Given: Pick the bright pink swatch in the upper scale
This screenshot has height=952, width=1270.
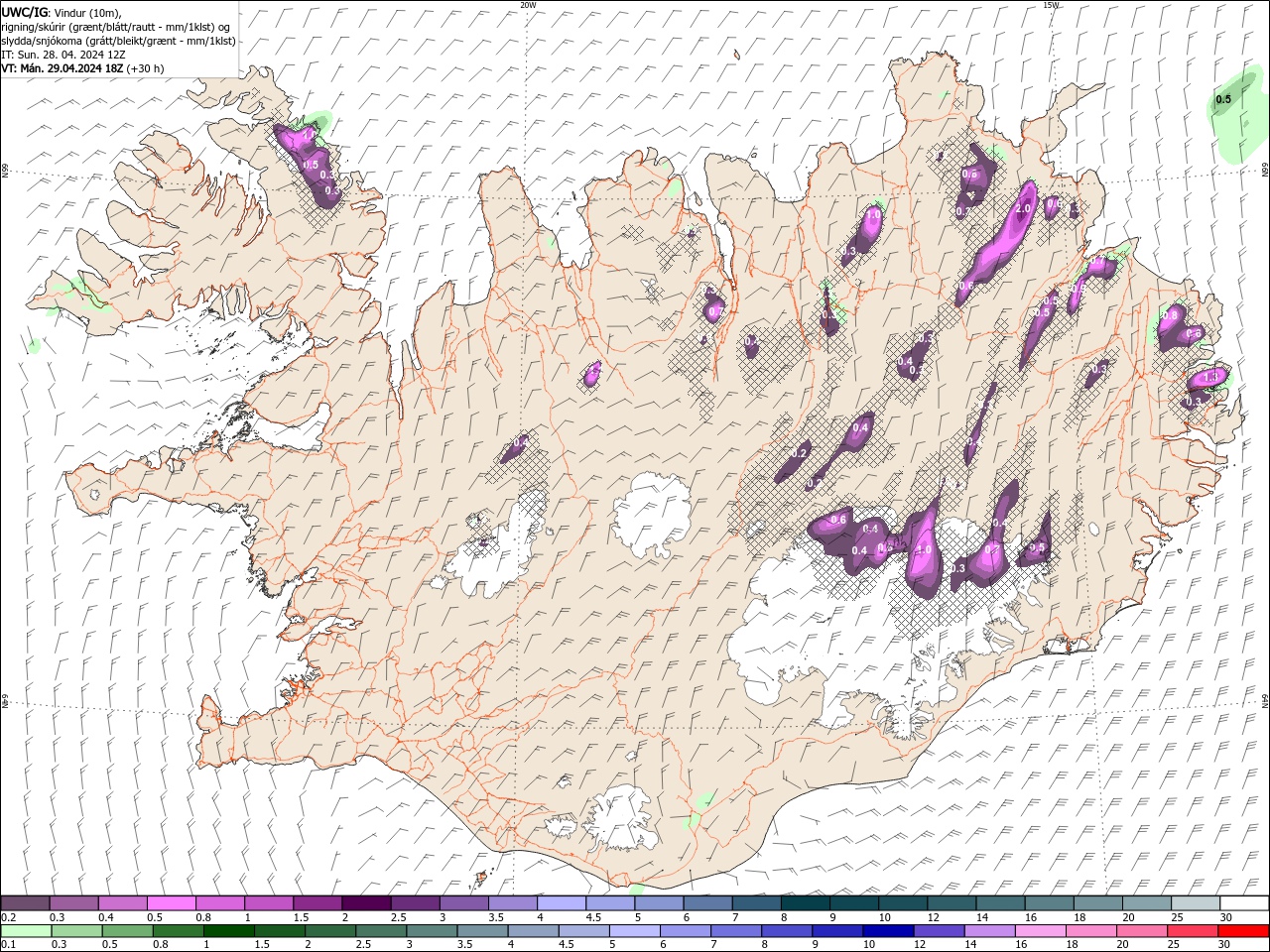Looking at the screenshot, I should point(171,903).
